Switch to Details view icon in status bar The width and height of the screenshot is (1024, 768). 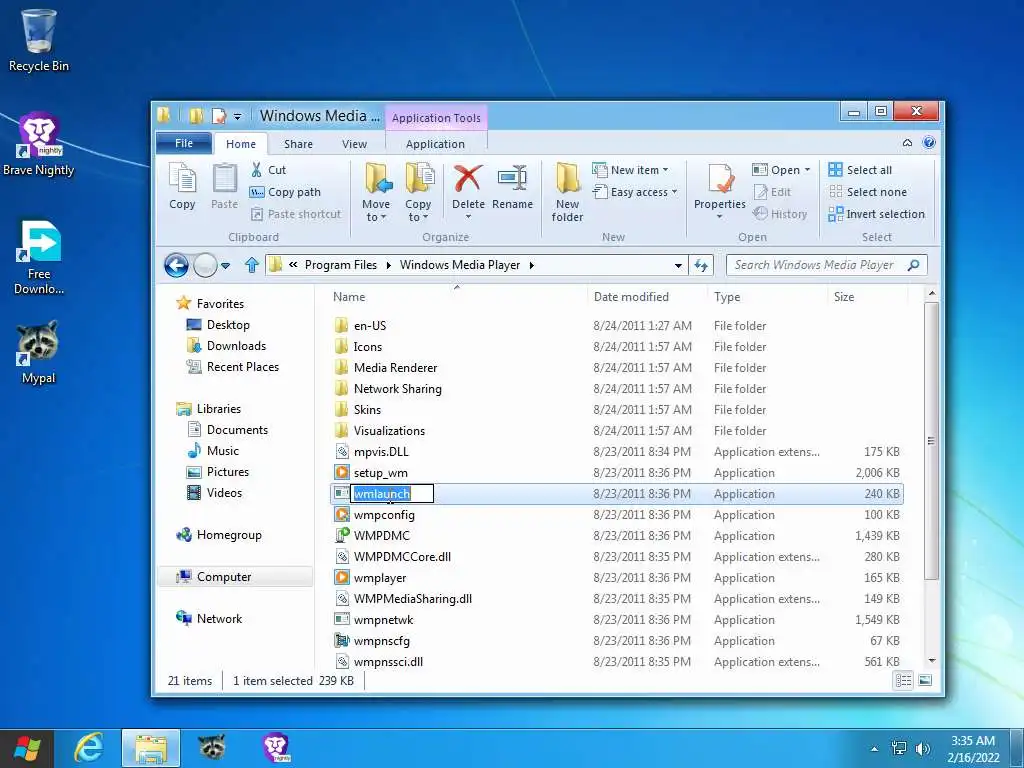coord(904,680)
